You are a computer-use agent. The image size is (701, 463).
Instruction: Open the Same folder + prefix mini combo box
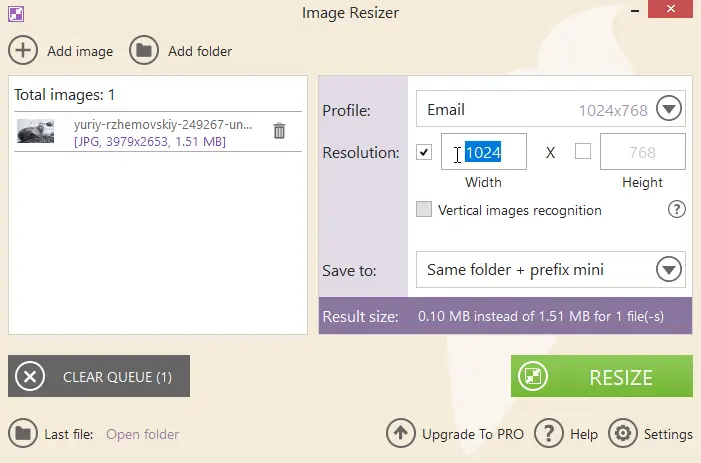[x=550, y=269]
